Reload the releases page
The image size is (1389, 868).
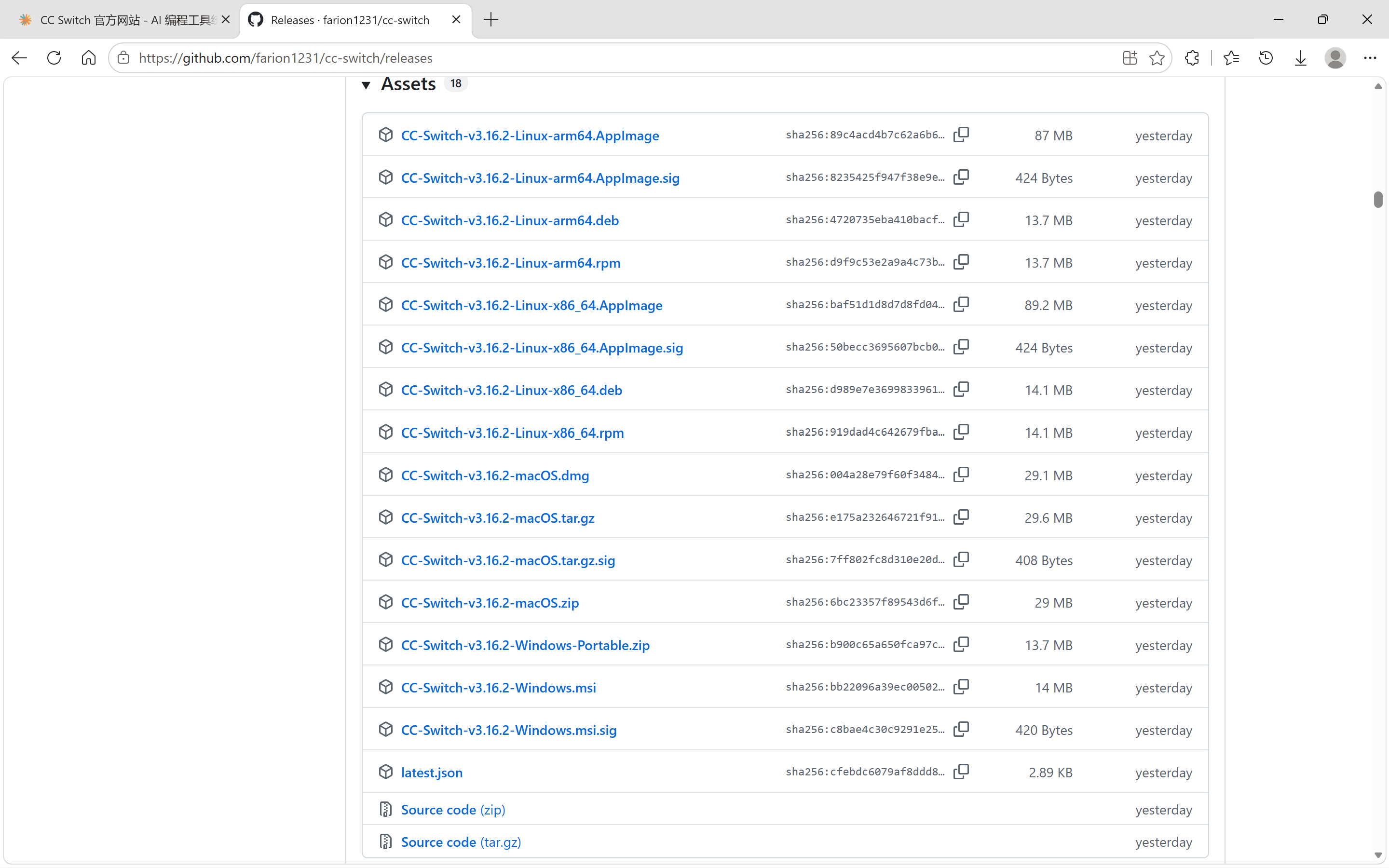coord(54,58)
